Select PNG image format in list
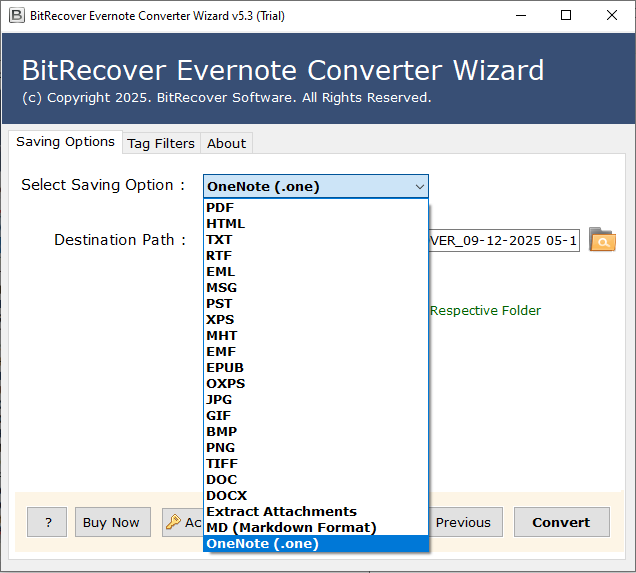 (x=316, y=448)
